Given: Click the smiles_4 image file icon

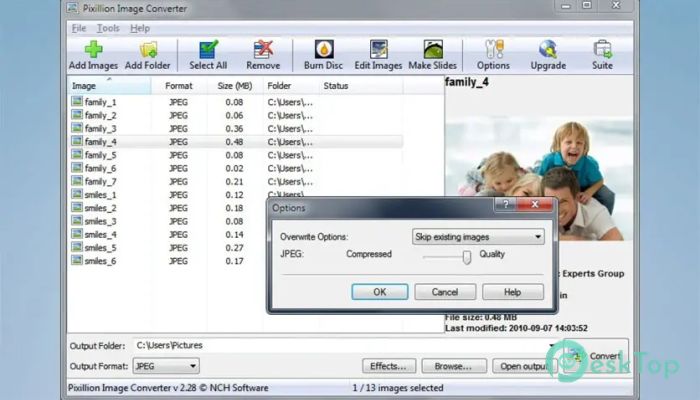Looking at the screenshot, I should click(77, 234).
